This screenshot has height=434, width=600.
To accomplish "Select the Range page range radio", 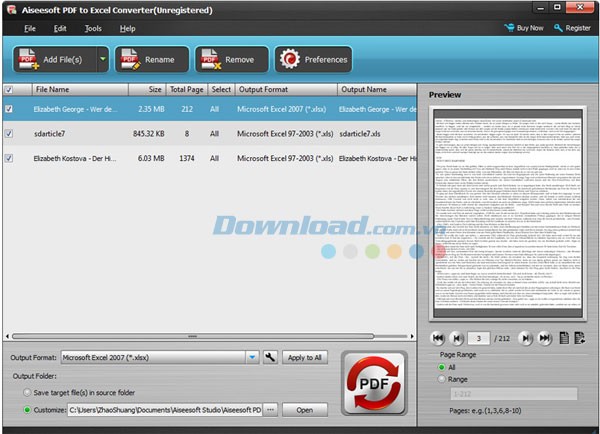I will point(442,379).
